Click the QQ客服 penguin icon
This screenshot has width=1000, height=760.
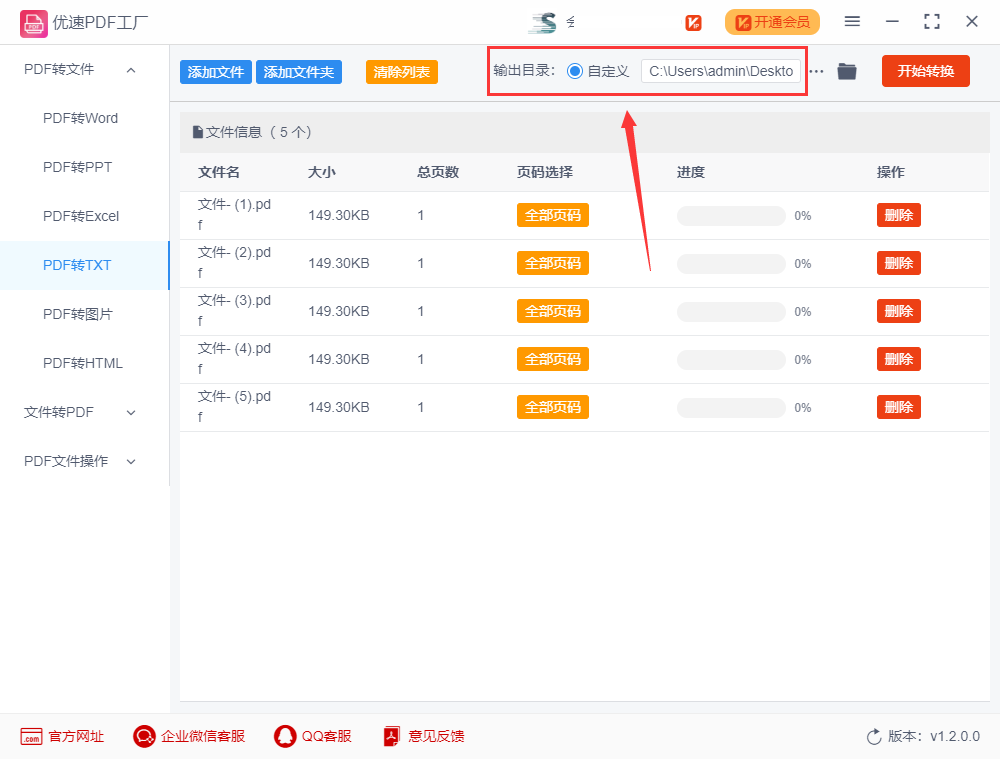pos(285,736)
